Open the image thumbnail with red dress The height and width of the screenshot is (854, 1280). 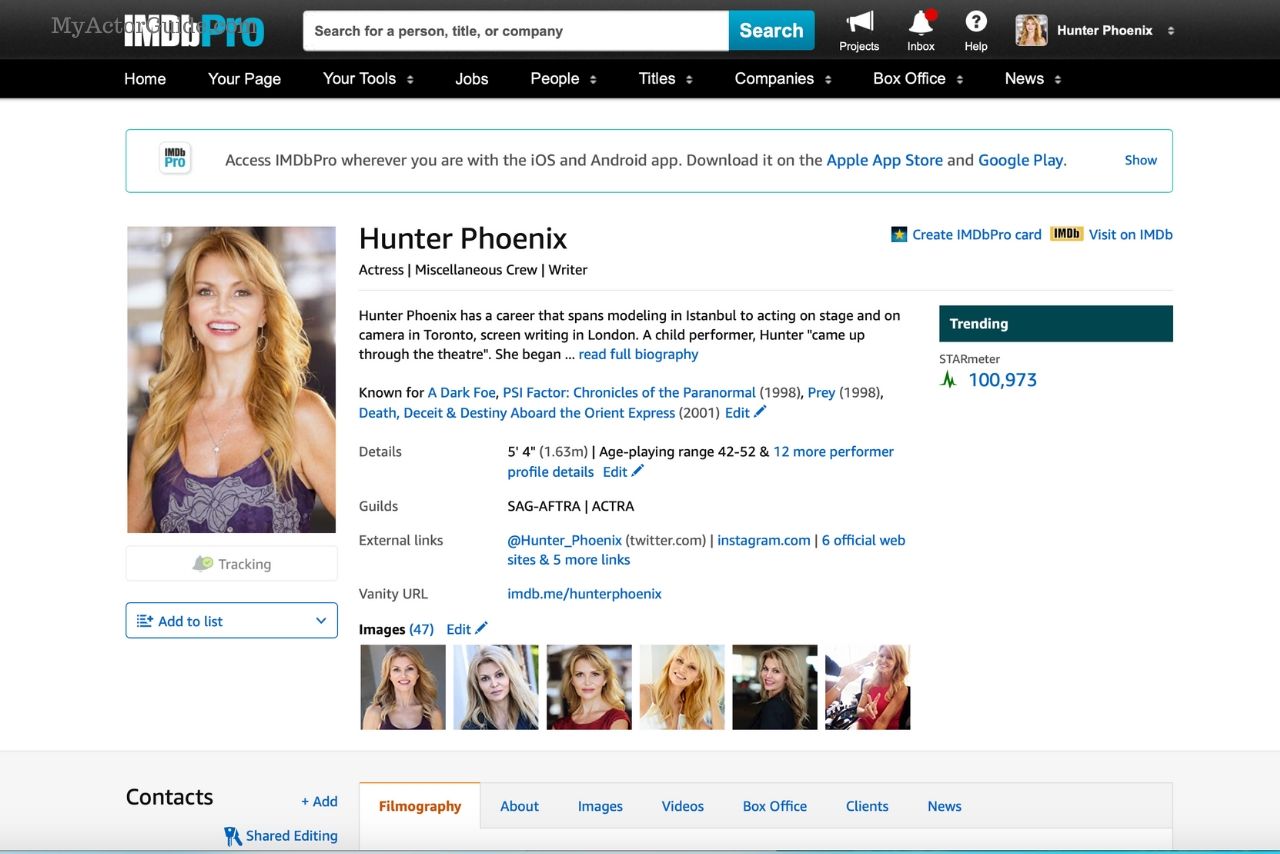(x=589, y=687)
